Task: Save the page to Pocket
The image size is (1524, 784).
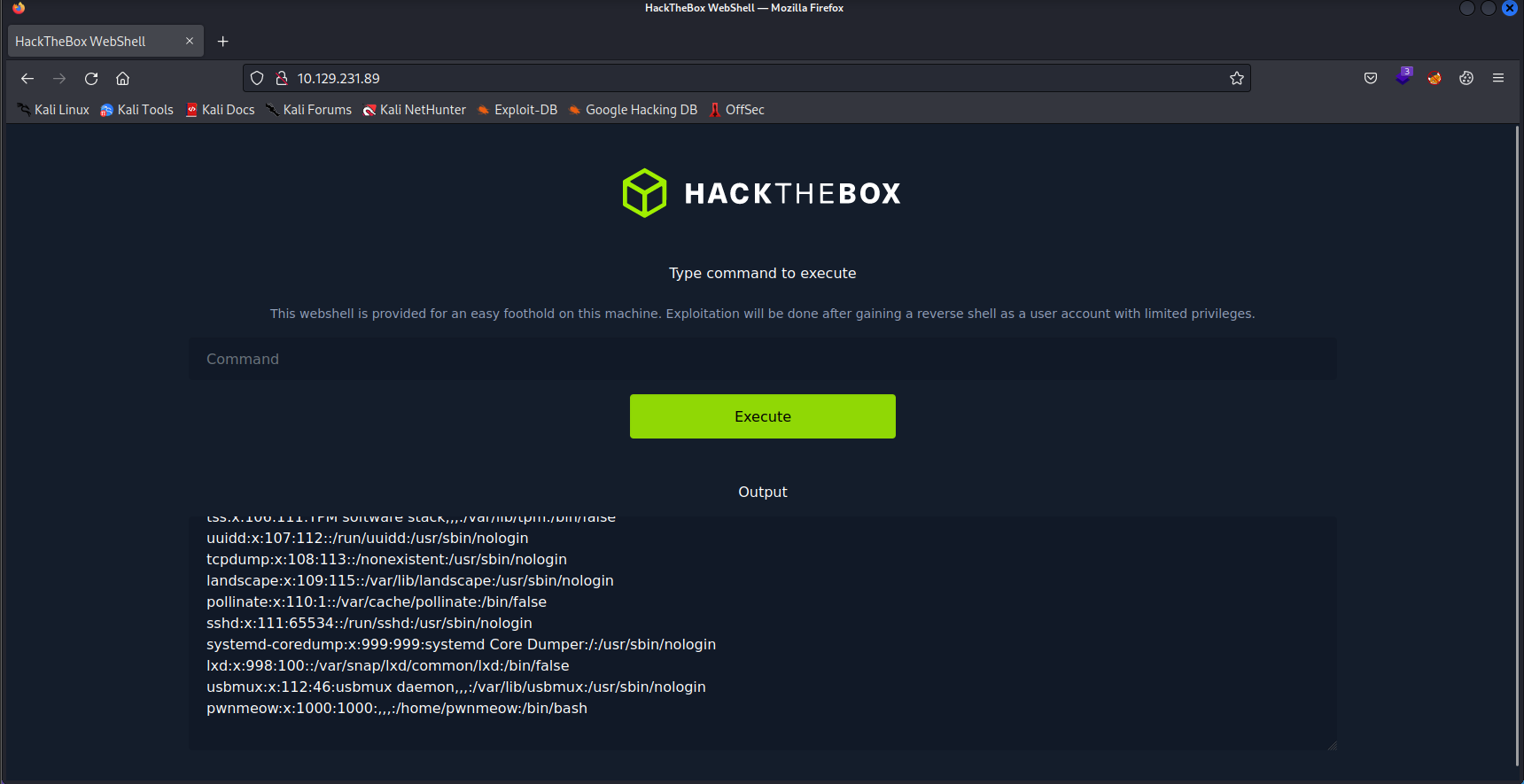Action: coord(1371,78)
